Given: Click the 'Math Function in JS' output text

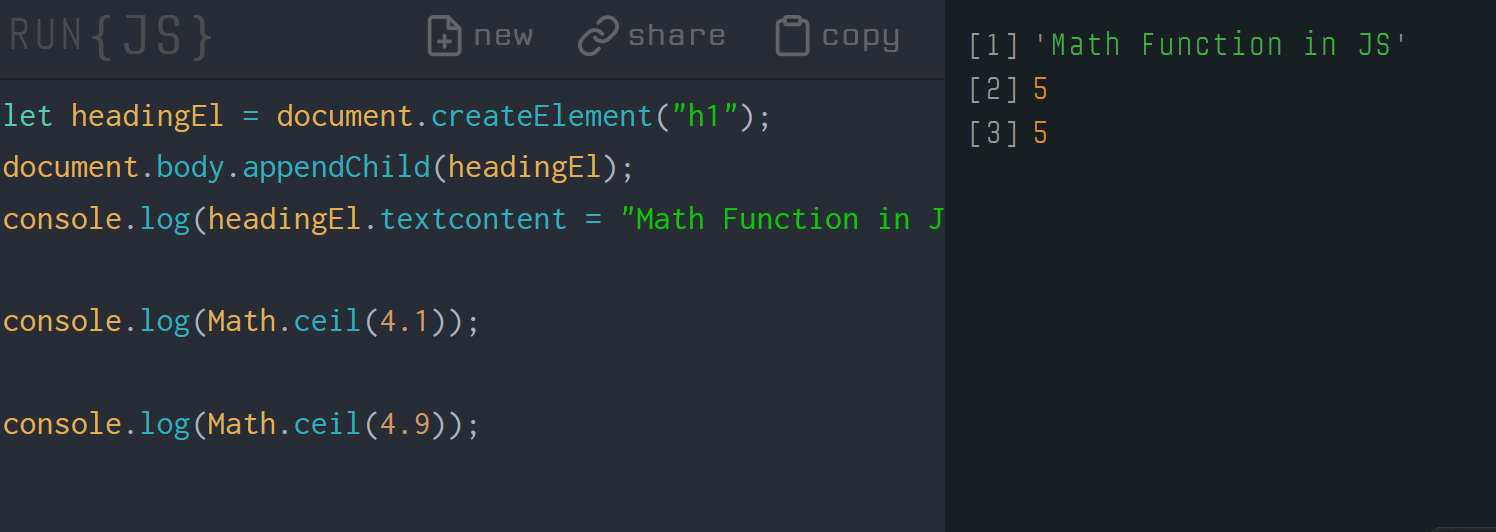Looking at the screenshot, I should click(1220, 45).
